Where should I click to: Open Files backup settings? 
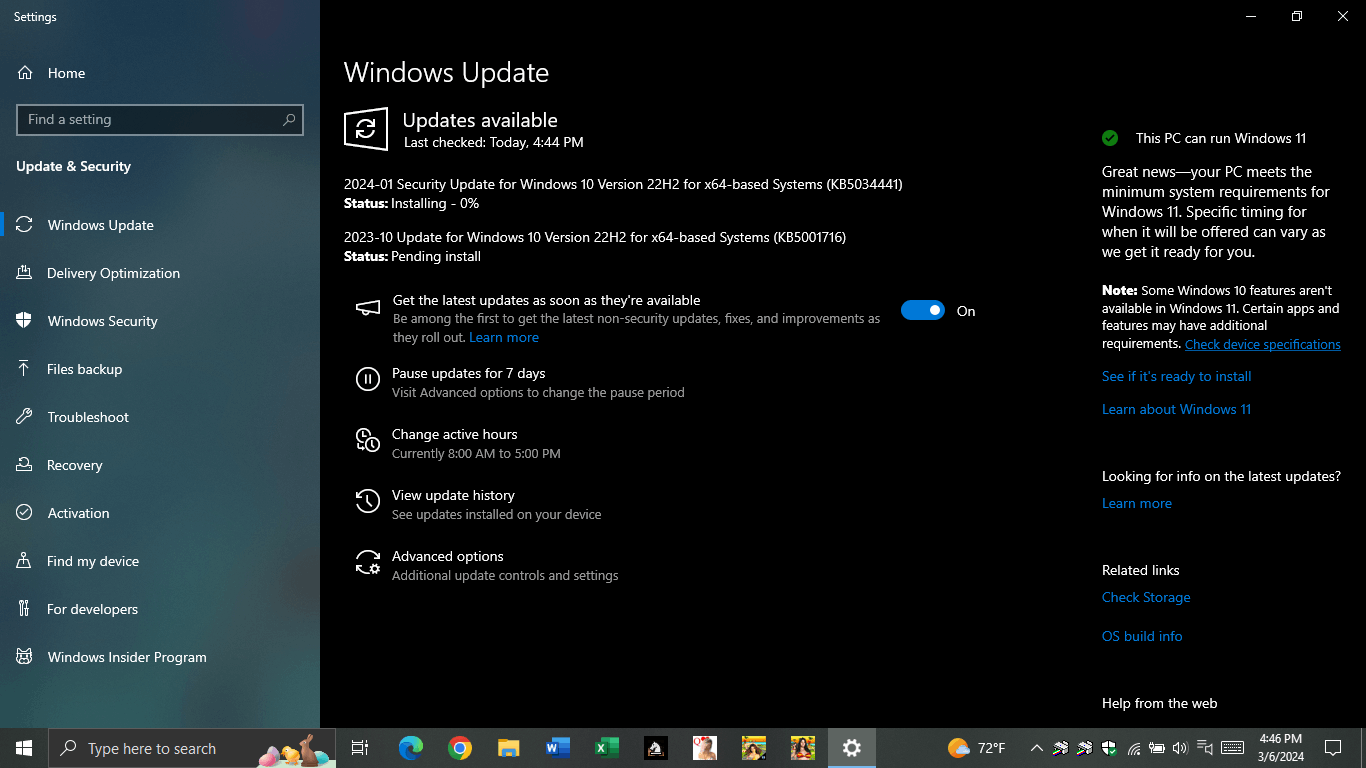point(160,369)
